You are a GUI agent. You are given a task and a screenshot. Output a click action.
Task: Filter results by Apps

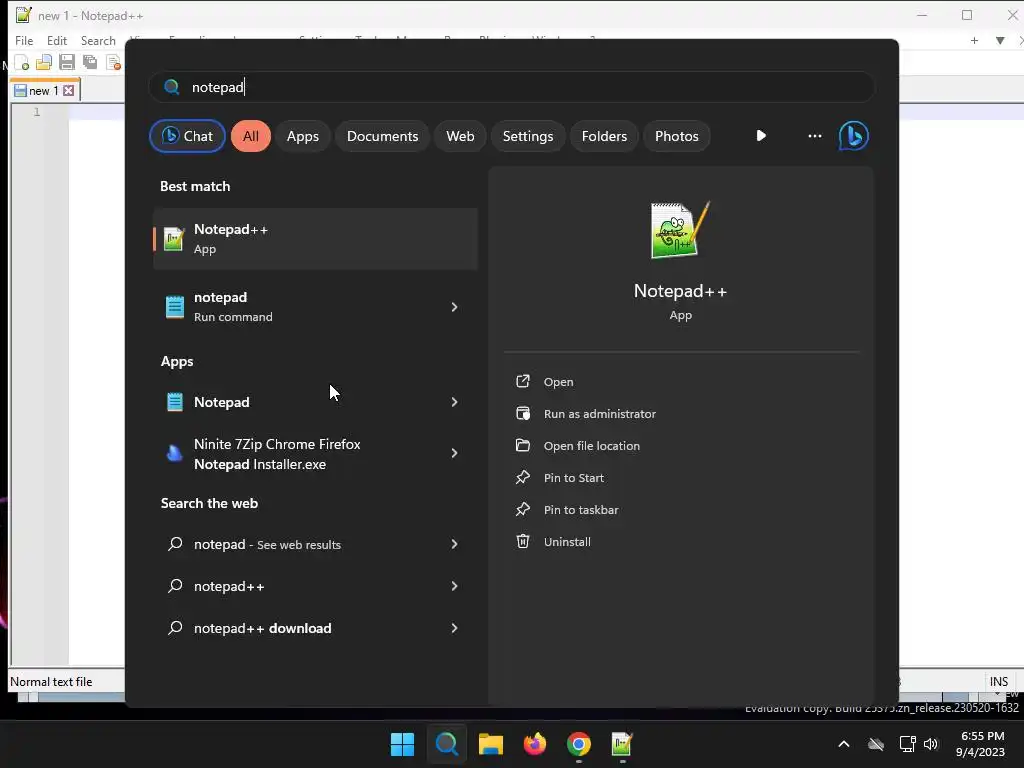(302, 136)
